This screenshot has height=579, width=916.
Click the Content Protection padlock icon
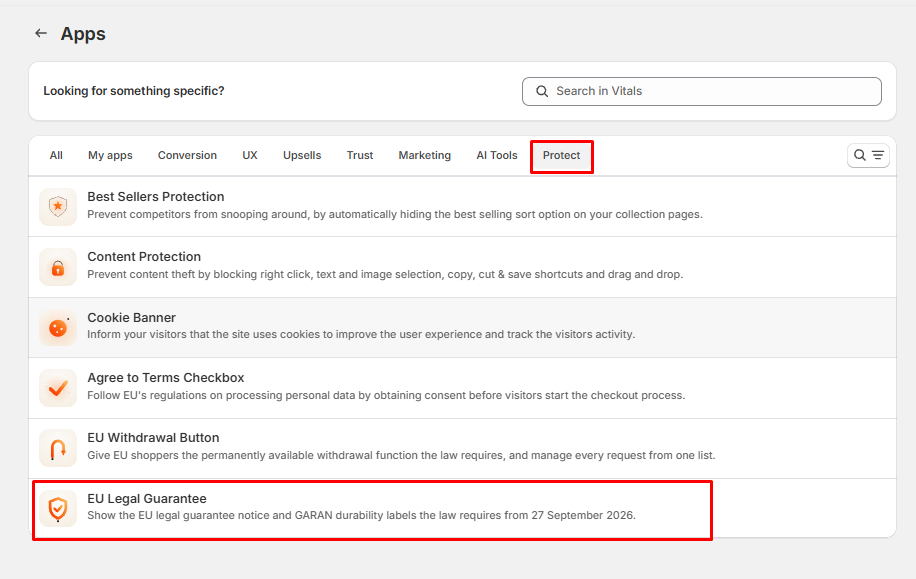coord(58,268)
